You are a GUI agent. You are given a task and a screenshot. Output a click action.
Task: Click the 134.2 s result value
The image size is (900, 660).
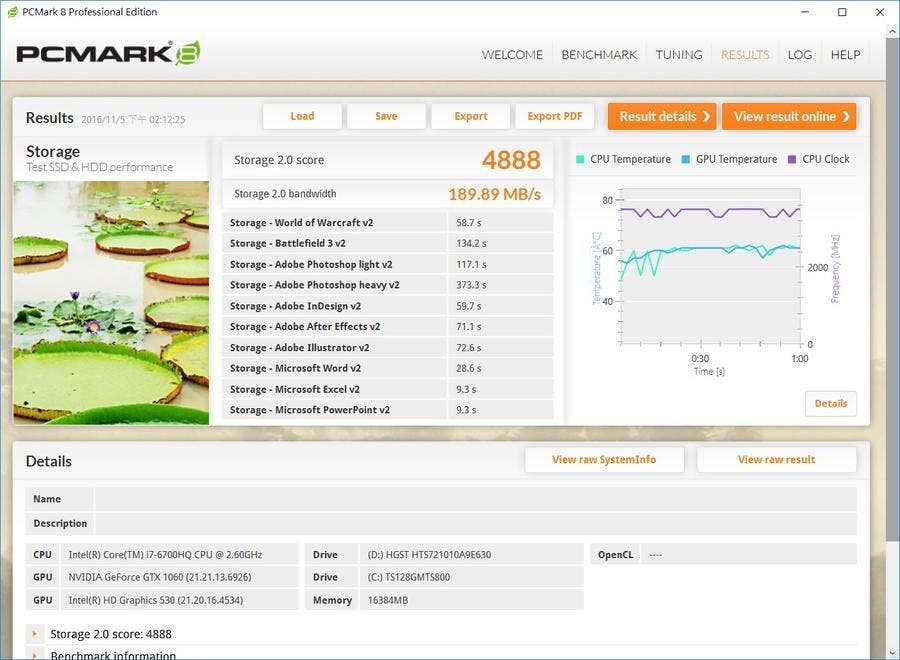click(x=471, y=243)
